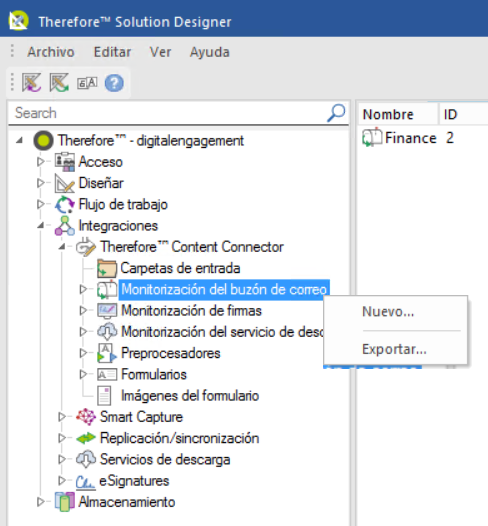This screenshot has width=488, height=526.
Task: Click the Integraciones network icon
Action: click(x=64, y=226)
